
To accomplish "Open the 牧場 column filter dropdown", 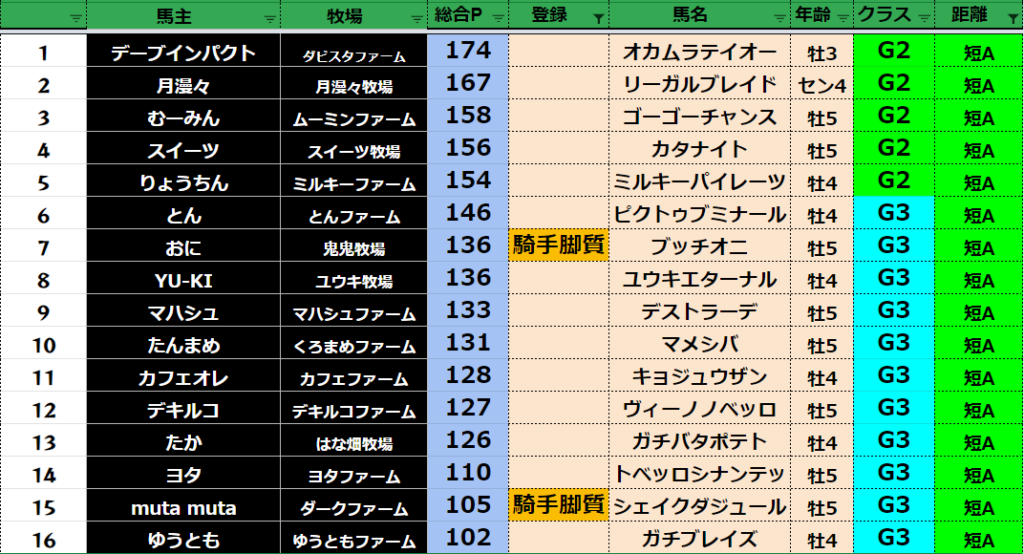I will coord(416,17).
